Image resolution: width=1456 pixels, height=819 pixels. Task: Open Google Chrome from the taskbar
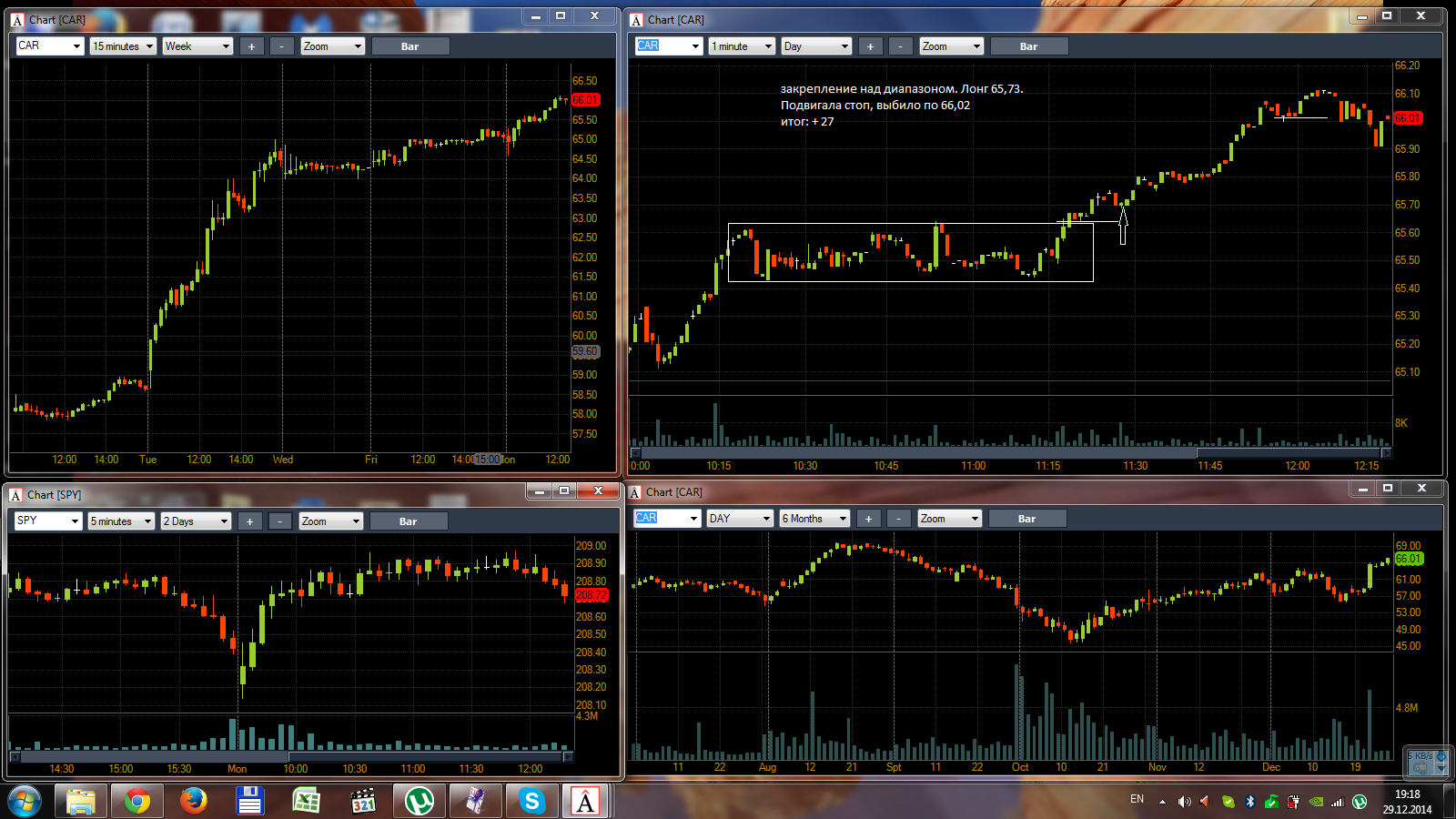137,802
